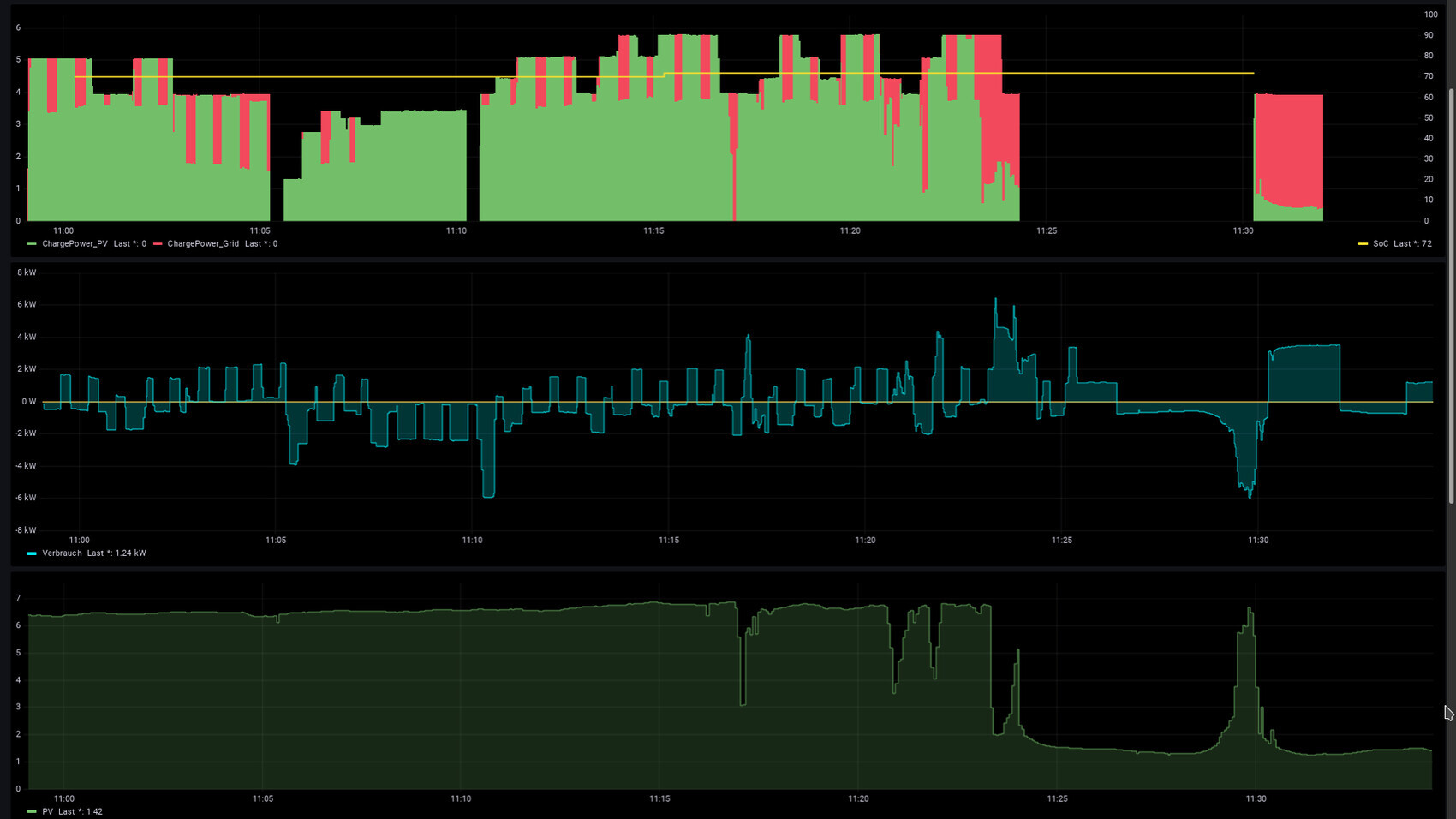
Task: Toggle the PV series legend label
Action: (47, 811)
